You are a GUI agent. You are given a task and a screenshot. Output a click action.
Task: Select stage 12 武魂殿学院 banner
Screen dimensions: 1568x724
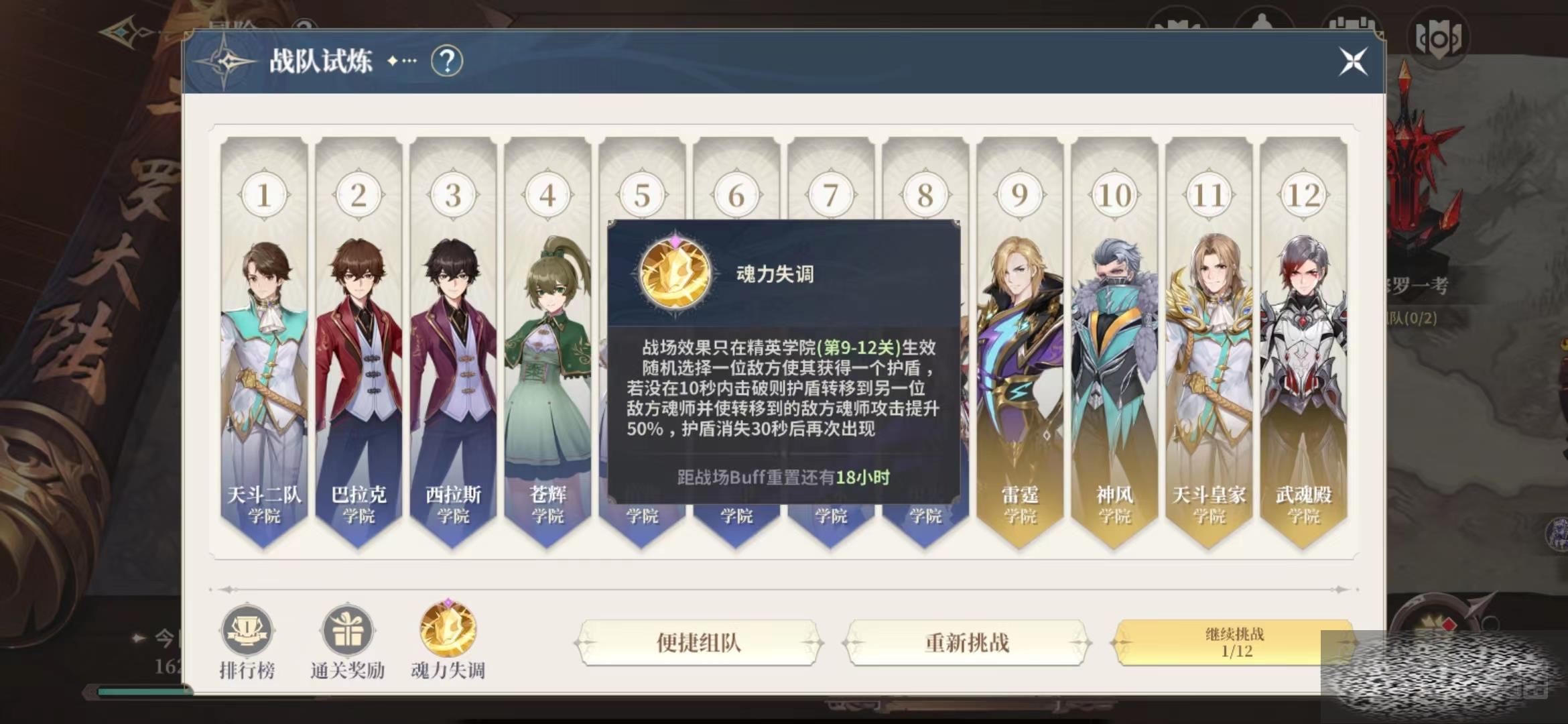point(1303,343)
